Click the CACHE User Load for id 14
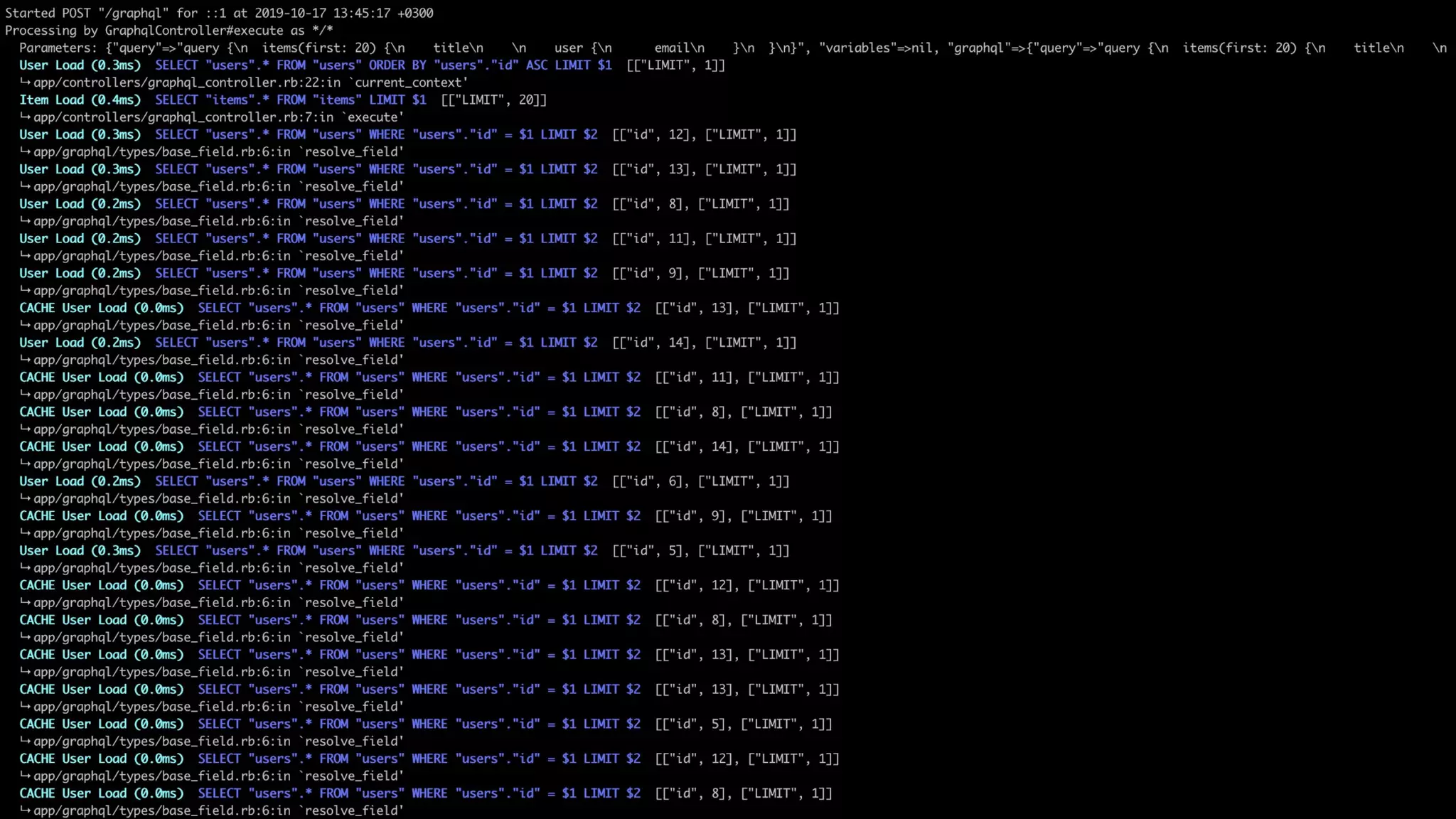1456x819 pixels. [419, 447]
